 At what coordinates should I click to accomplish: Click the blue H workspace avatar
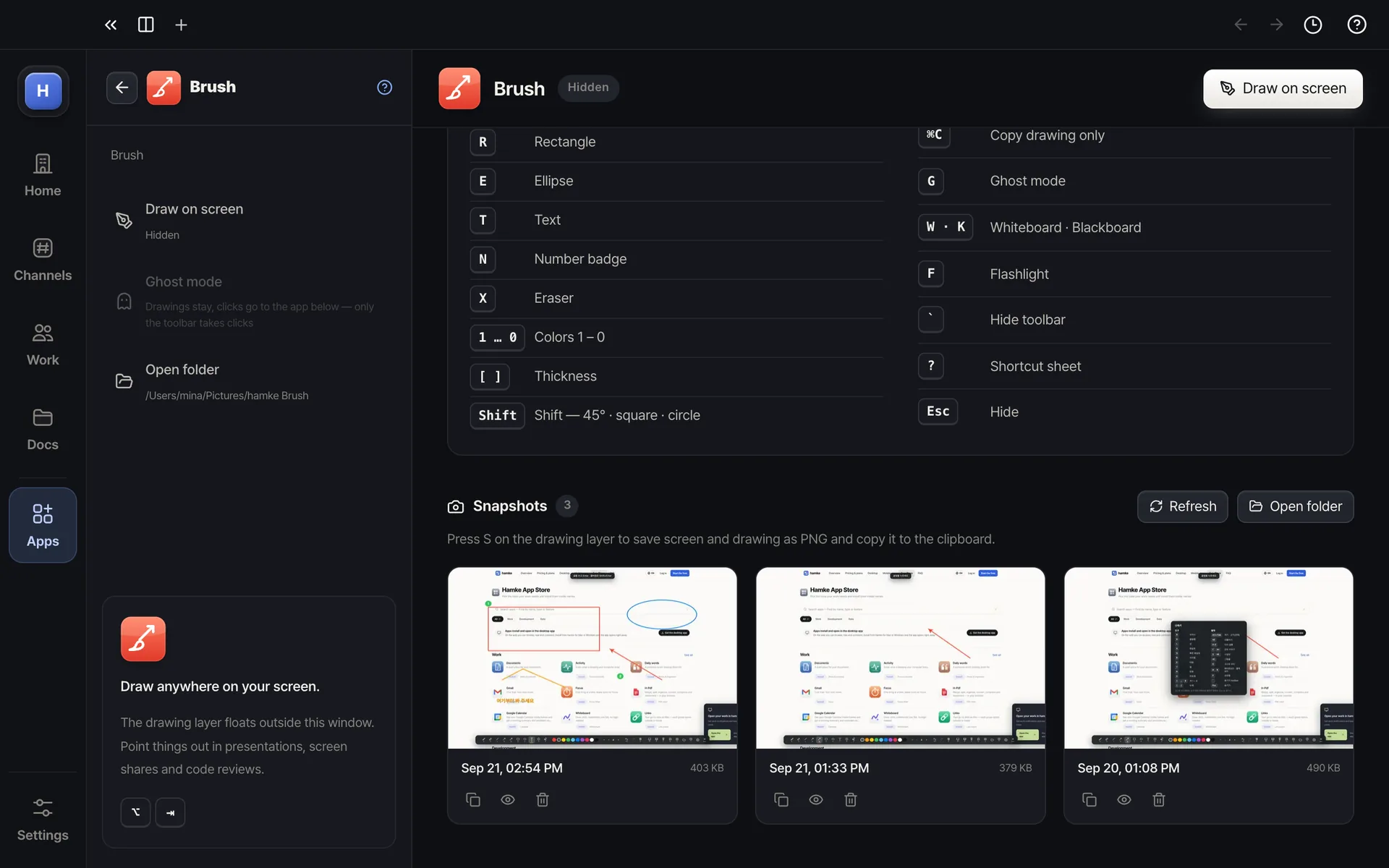tap(43, 91)
